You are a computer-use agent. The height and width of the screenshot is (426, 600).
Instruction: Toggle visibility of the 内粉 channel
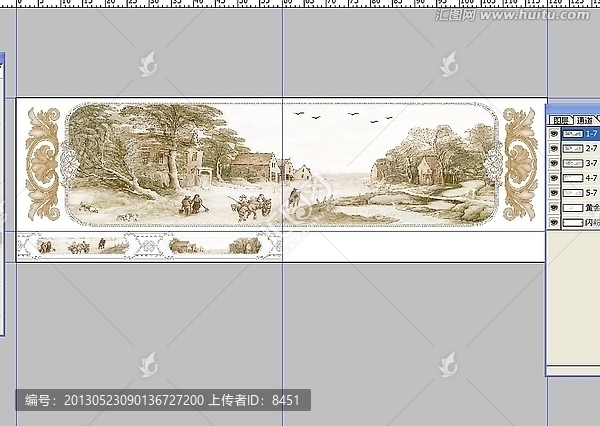[554, 223]
